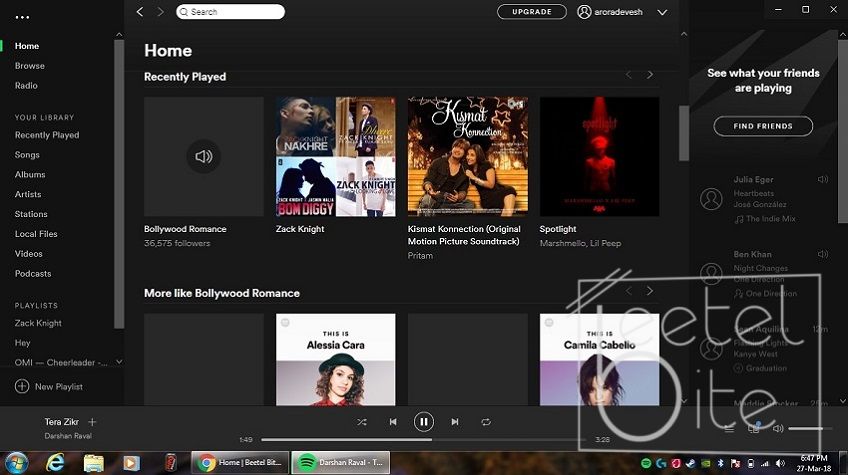Viewport: 848px width, 475px height.
Task: Pause the currently playing track
Action: click(423, 422)
